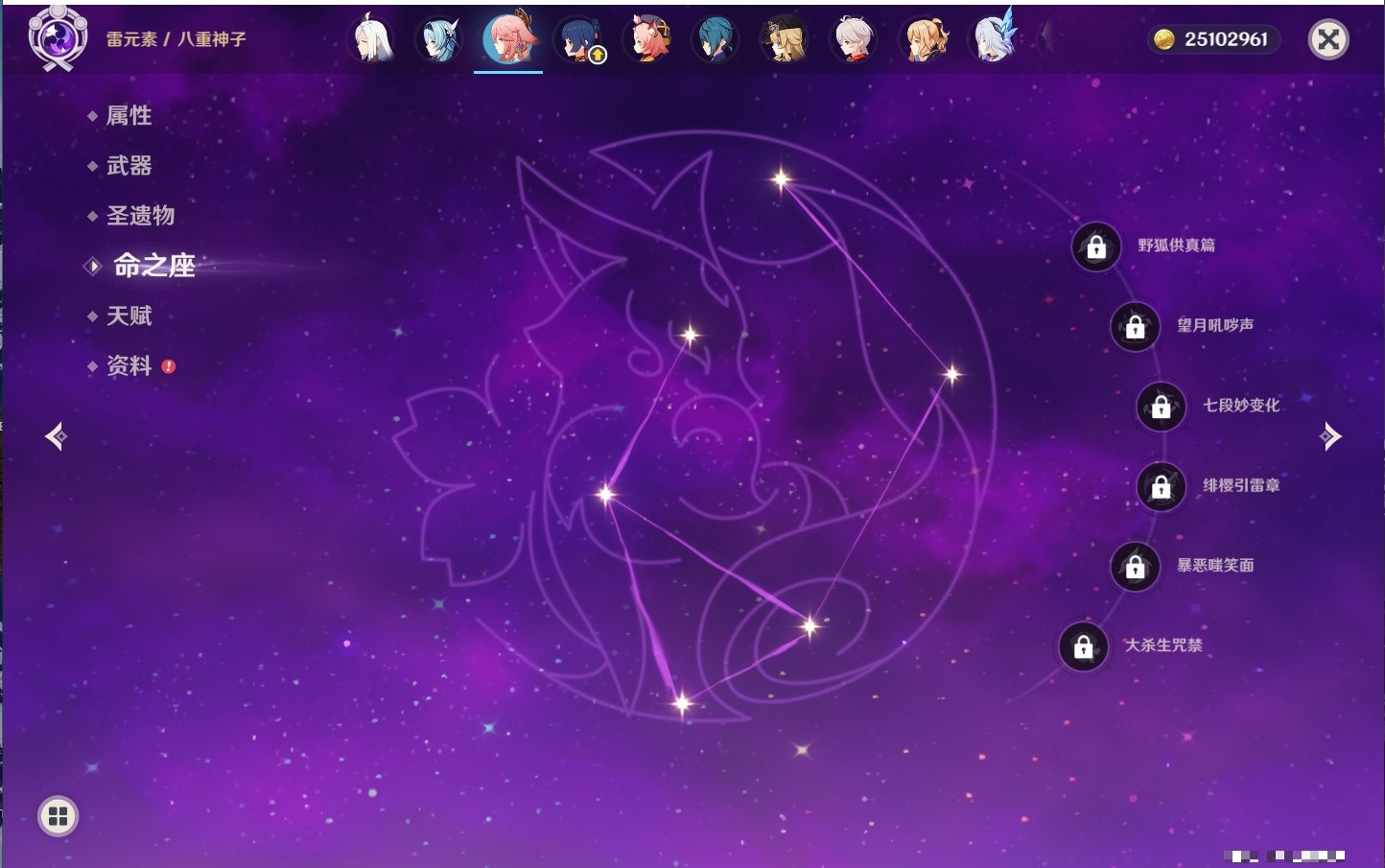Click lock icon beside 大杀生咒禁

pos(1084,646)
